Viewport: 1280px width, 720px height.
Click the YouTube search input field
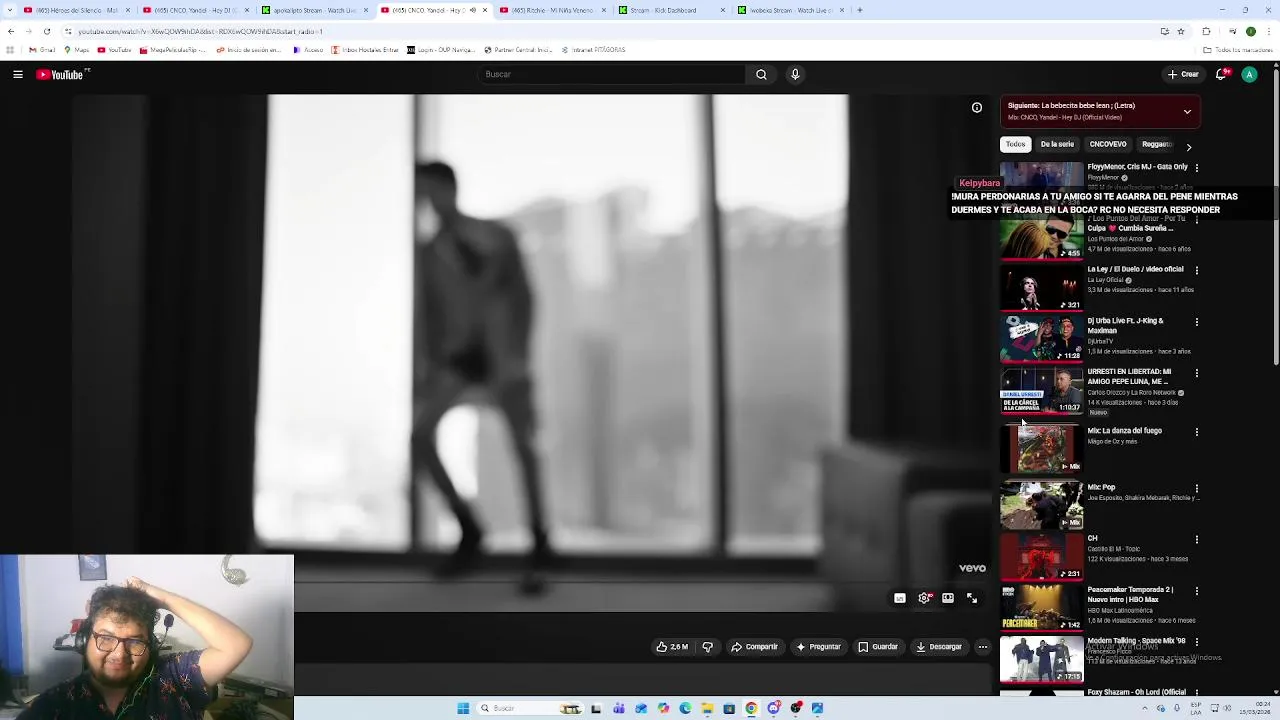pyautogui.click(x=612, y=74)
